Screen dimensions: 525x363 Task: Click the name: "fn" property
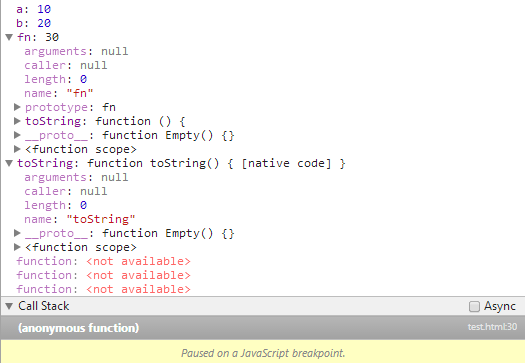pos(59,93)
